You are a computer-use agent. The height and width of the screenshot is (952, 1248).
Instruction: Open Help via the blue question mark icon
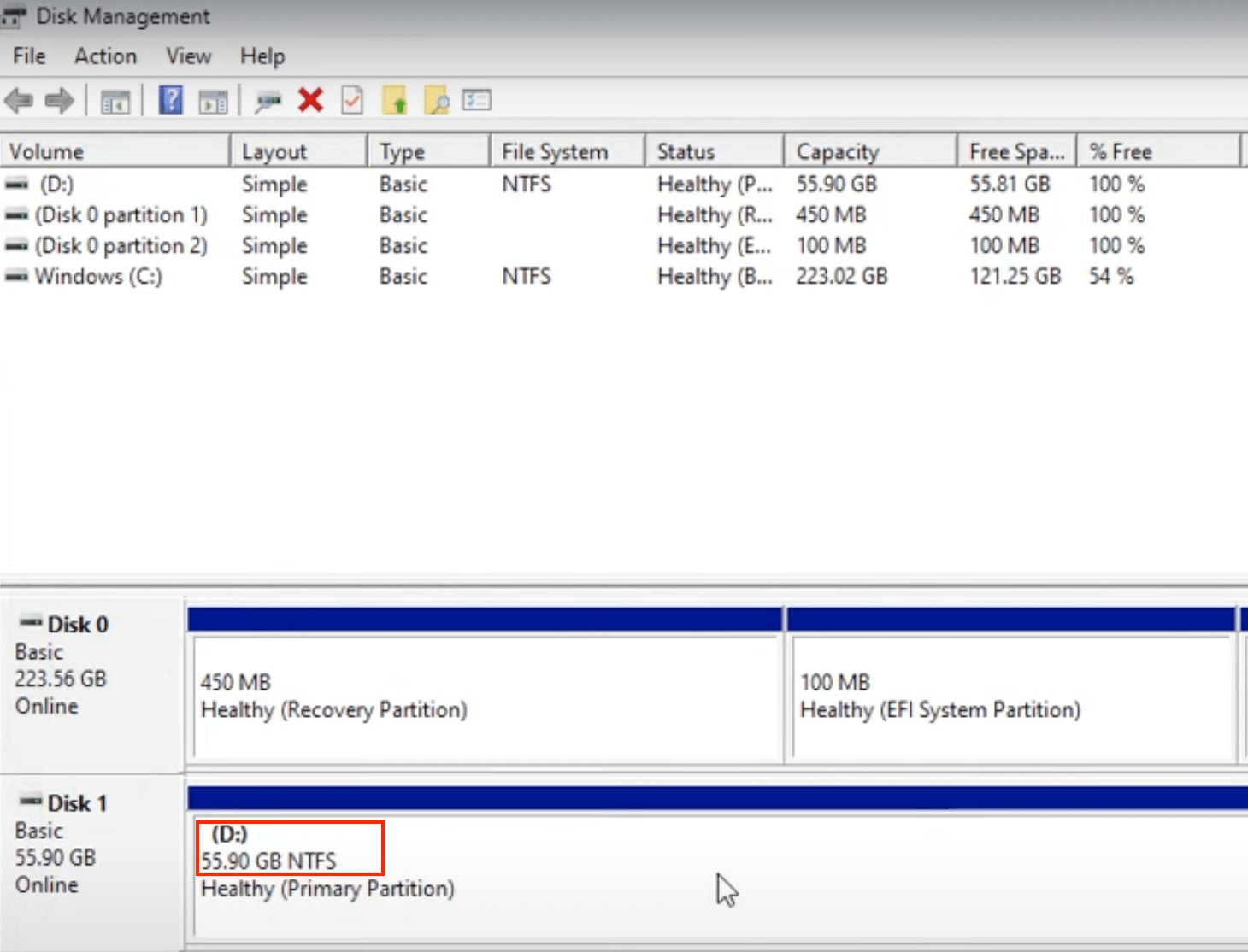coord(171,101)
